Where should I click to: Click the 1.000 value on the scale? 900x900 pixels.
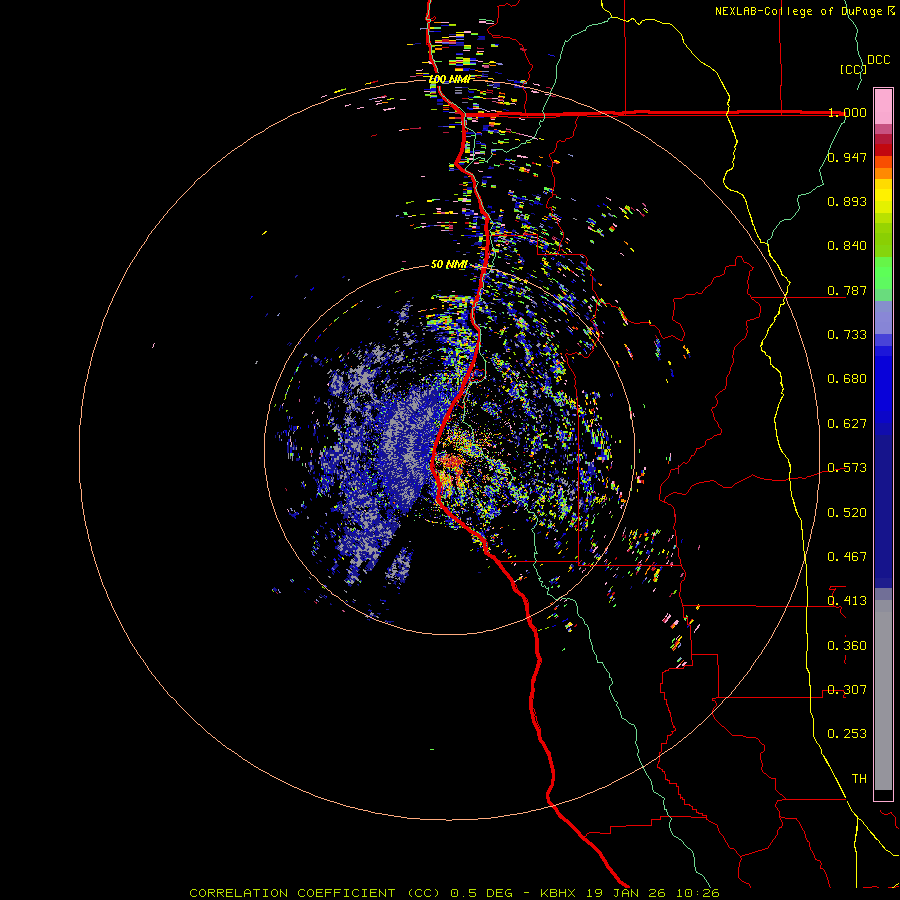[847, 112]
